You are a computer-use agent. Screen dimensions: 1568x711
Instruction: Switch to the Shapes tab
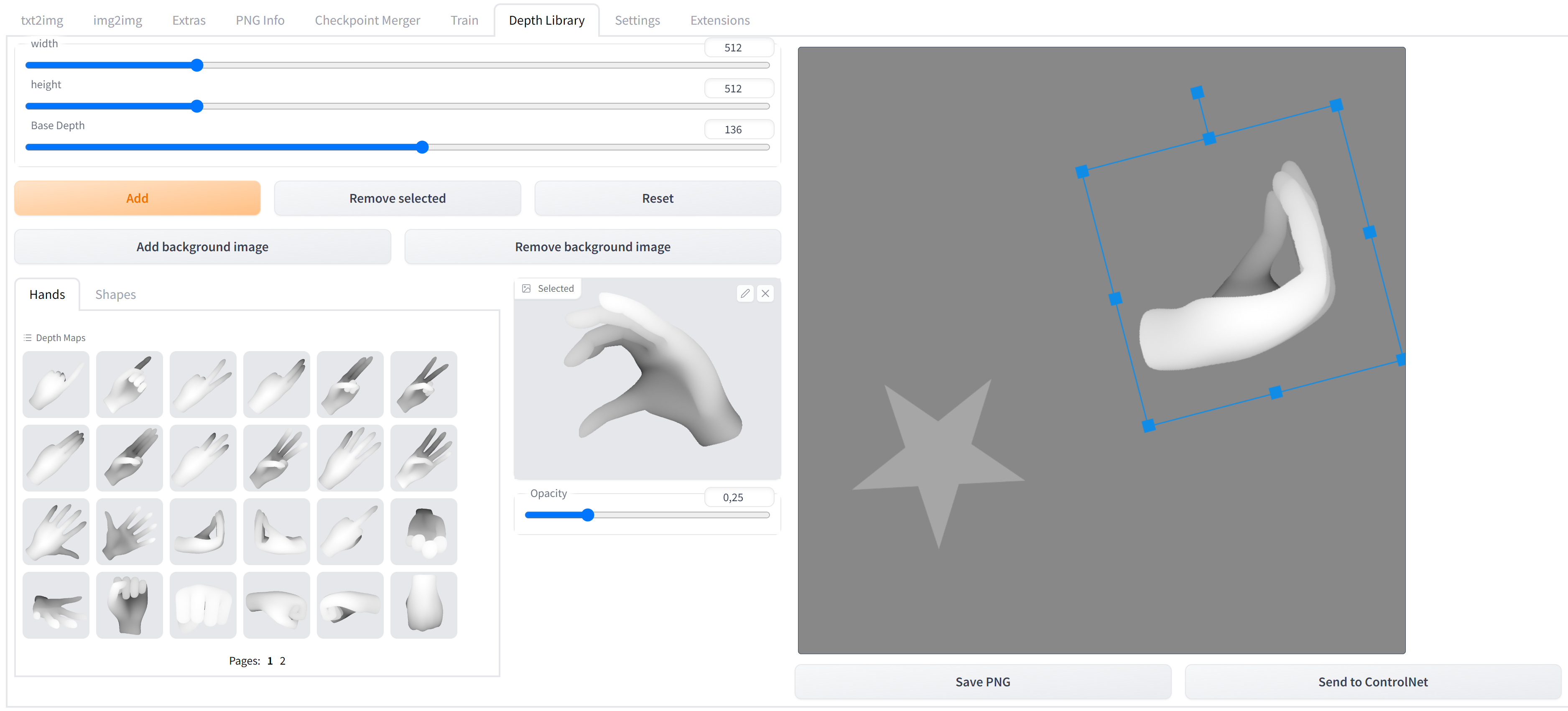click(x=115, y=295)
